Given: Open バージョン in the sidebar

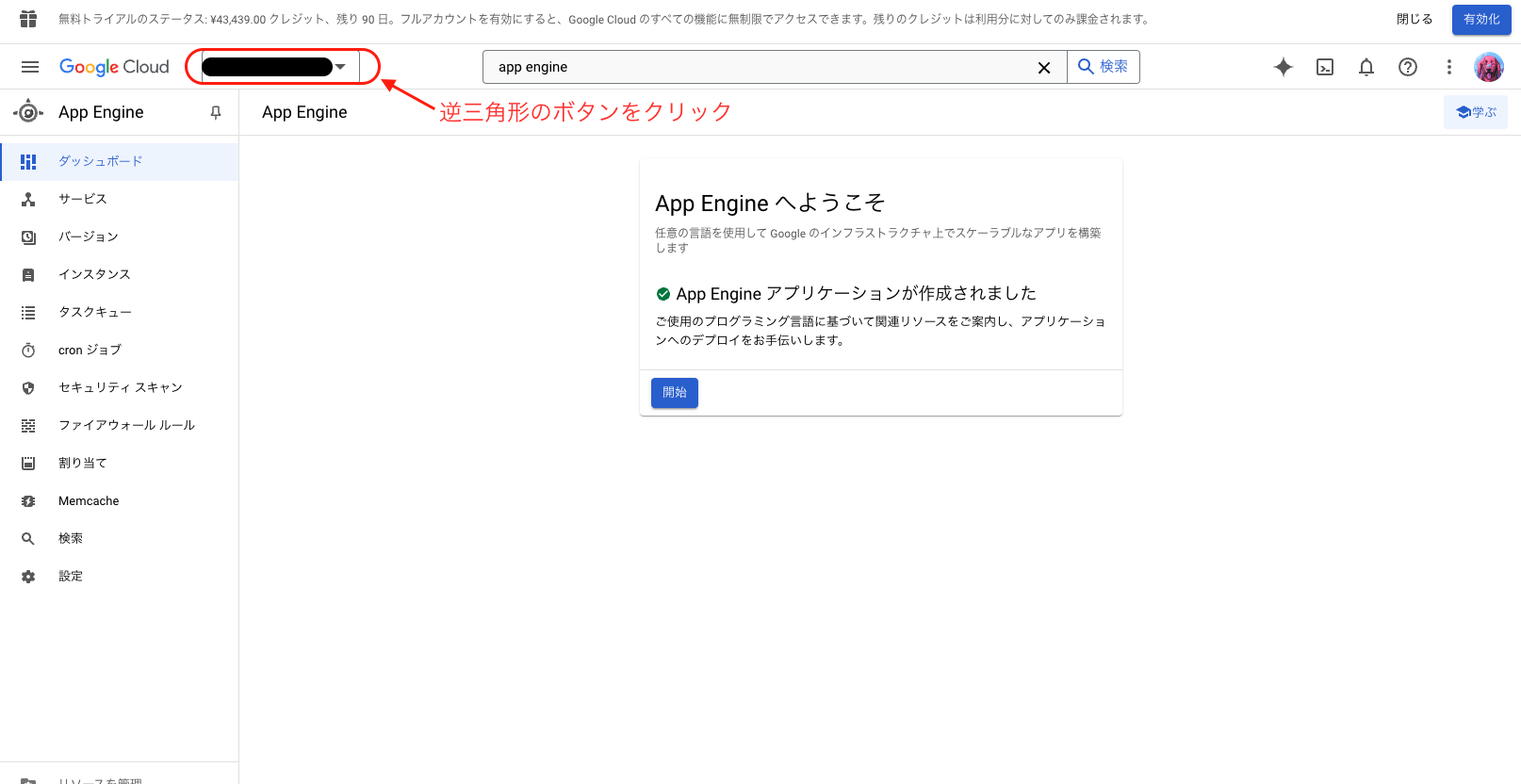Looking at the screenshot, I should click(120, 237).
